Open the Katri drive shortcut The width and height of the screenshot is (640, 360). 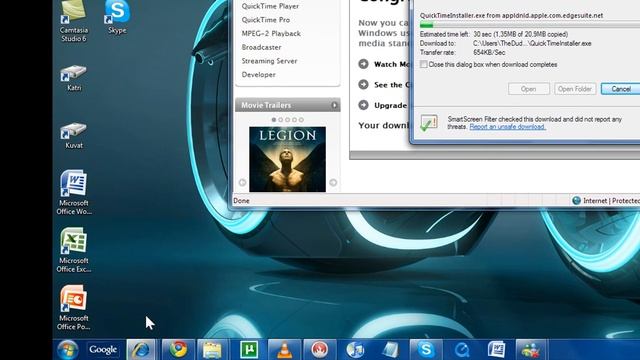pos(74,78)
